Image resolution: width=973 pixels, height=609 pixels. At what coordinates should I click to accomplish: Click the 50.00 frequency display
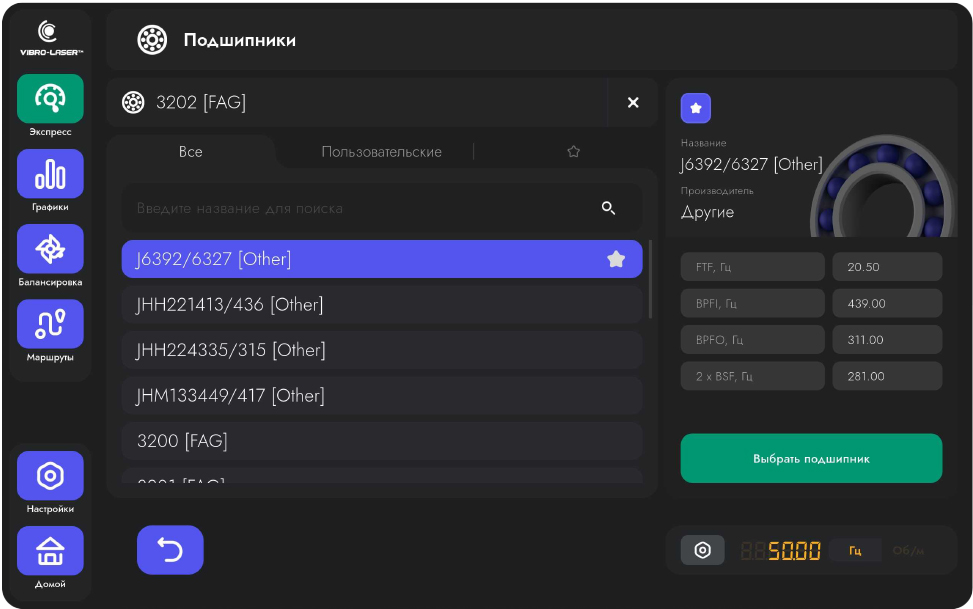tap(781, 551)
